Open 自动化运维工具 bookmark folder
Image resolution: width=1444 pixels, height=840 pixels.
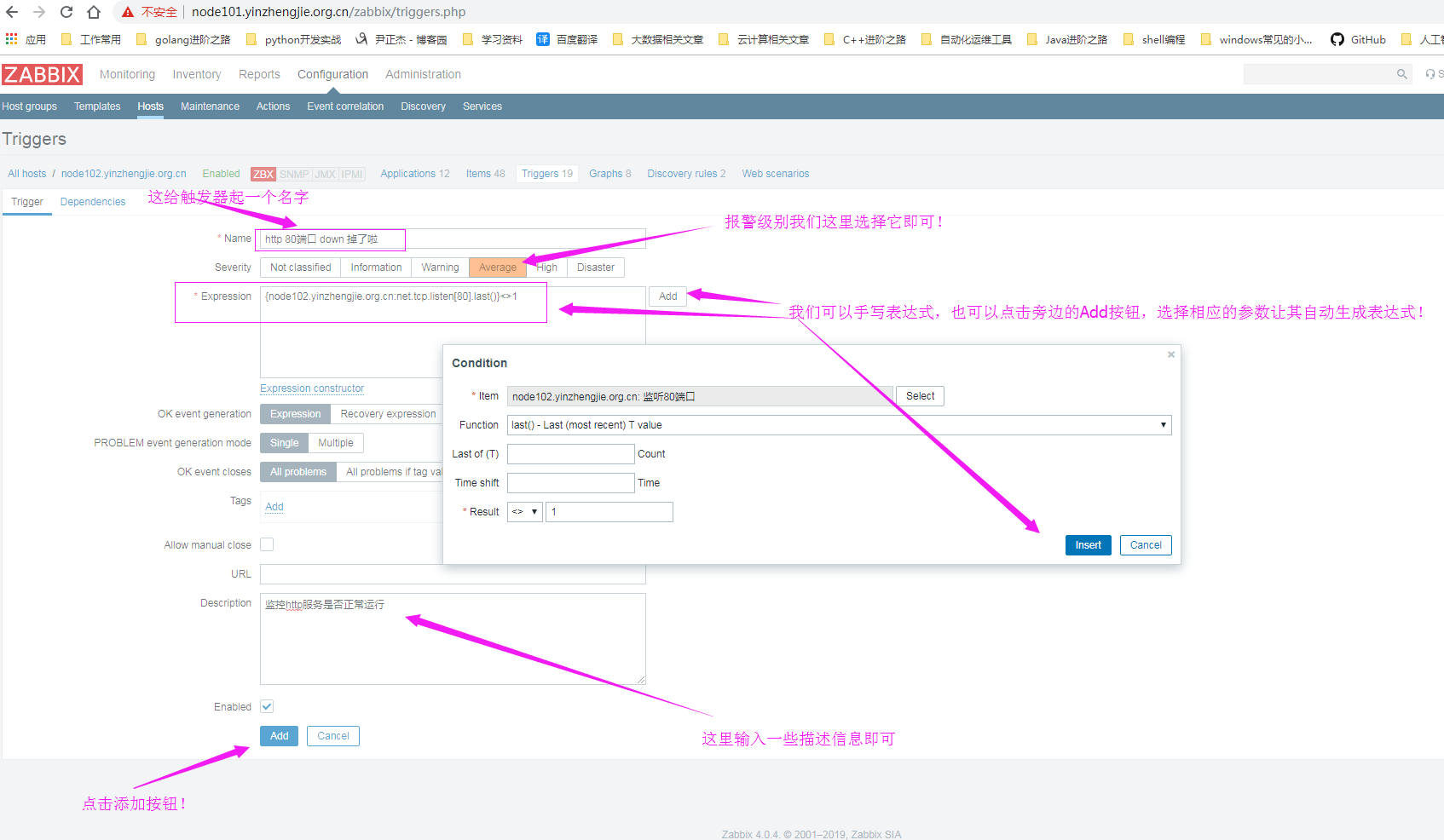967,39
